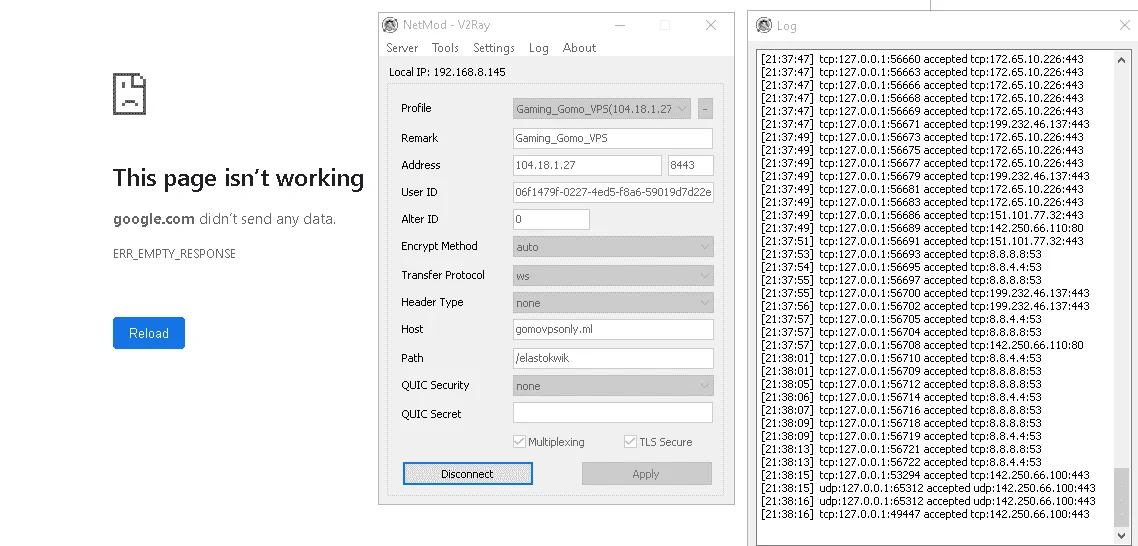
Task: Click ERR_EMPTY_RESPONSE error code text
Action: click(x=174, y=253)
